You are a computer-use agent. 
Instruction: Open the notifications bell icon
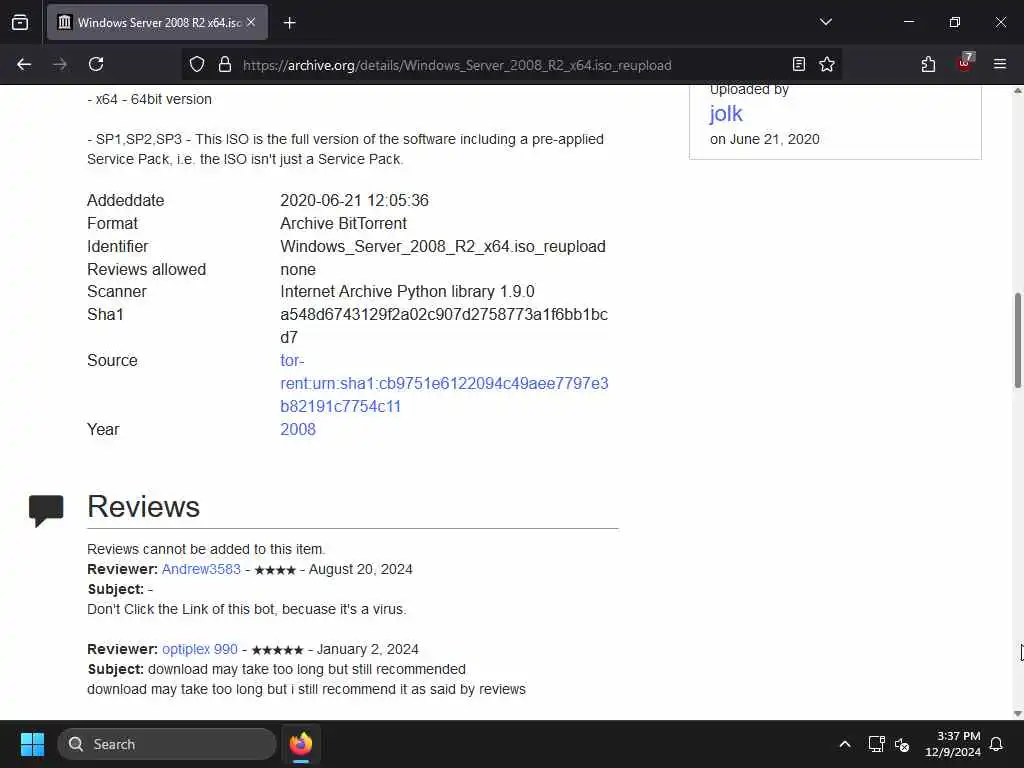[x=997, y=744]
